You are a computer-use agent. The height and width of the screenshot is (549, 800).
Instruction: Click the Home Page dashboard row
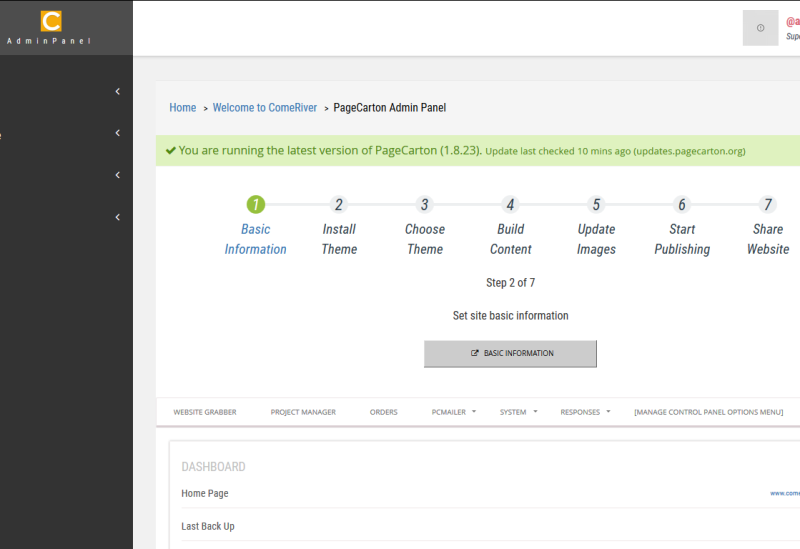[x=490, y=493]
